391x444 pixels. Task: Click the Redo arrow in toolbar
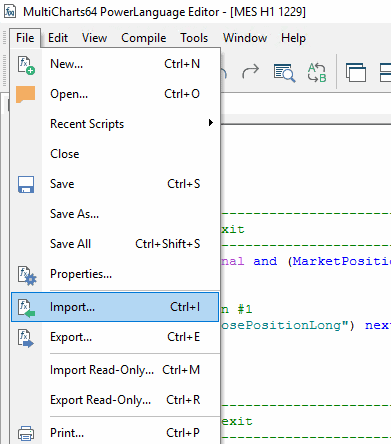tap(250, 71)
